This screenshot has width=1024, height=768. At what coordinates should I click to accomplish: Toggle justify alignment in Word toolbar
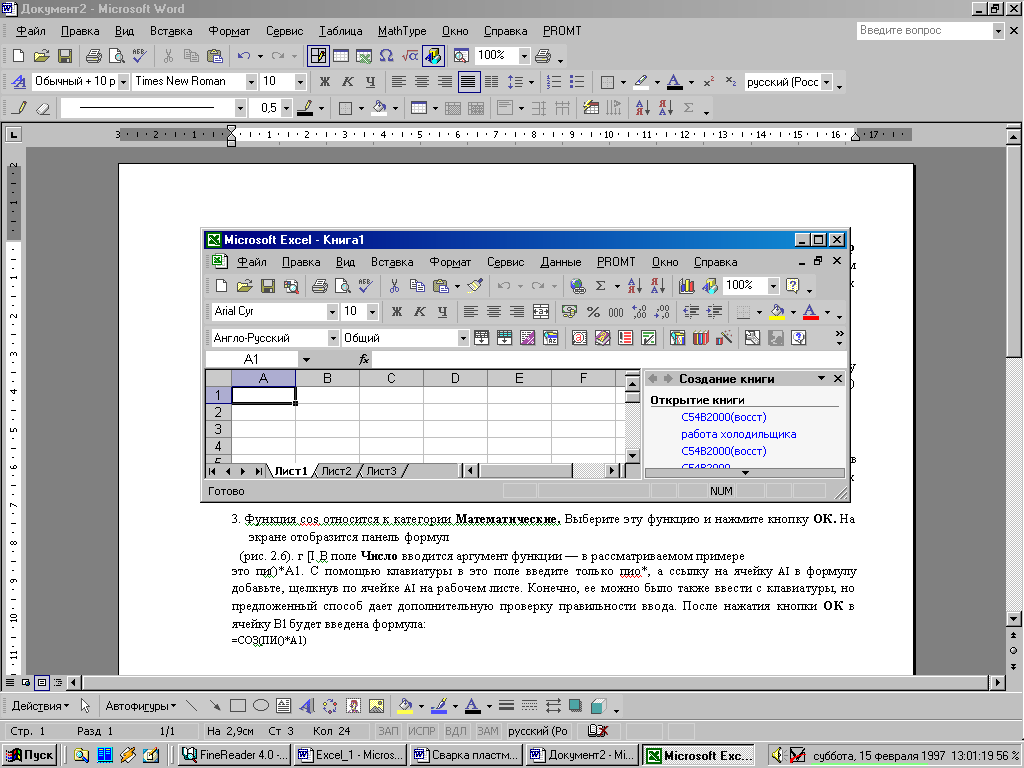(468, 82)
